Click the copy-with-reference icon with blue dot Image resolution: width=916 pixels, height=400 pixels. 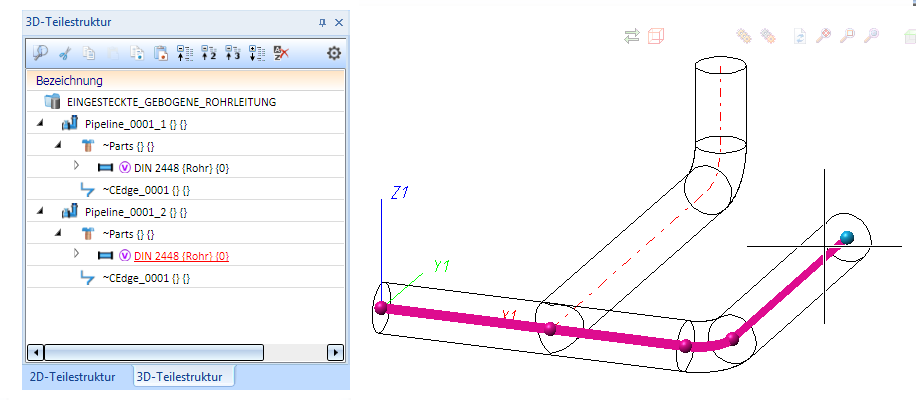pyautogui.click(x=137, y=54)
